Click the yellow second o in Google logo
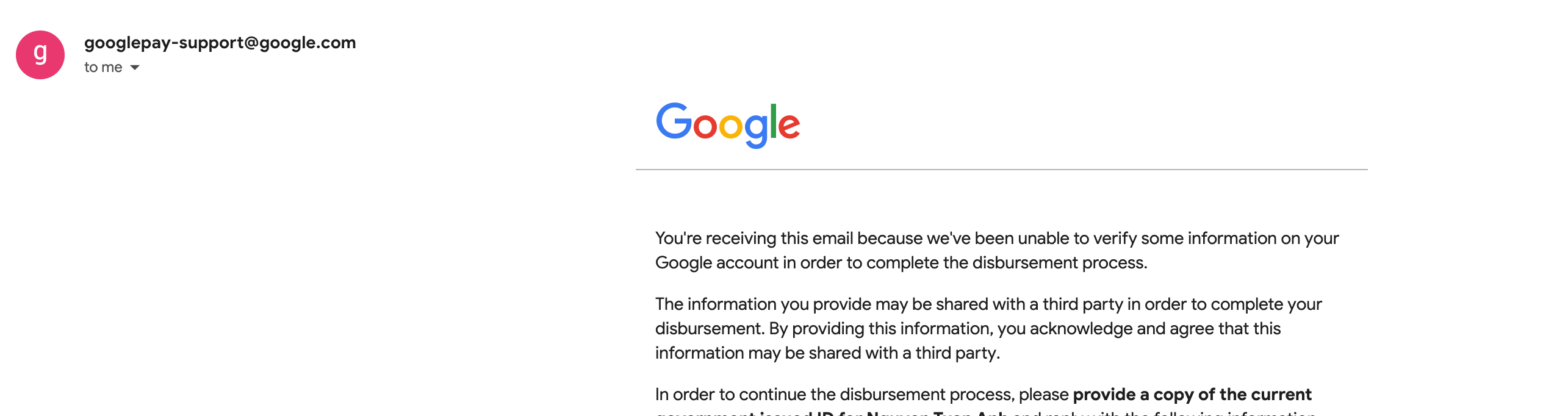The width and height of the screenshot is (1568, 416). coord(731,126)
